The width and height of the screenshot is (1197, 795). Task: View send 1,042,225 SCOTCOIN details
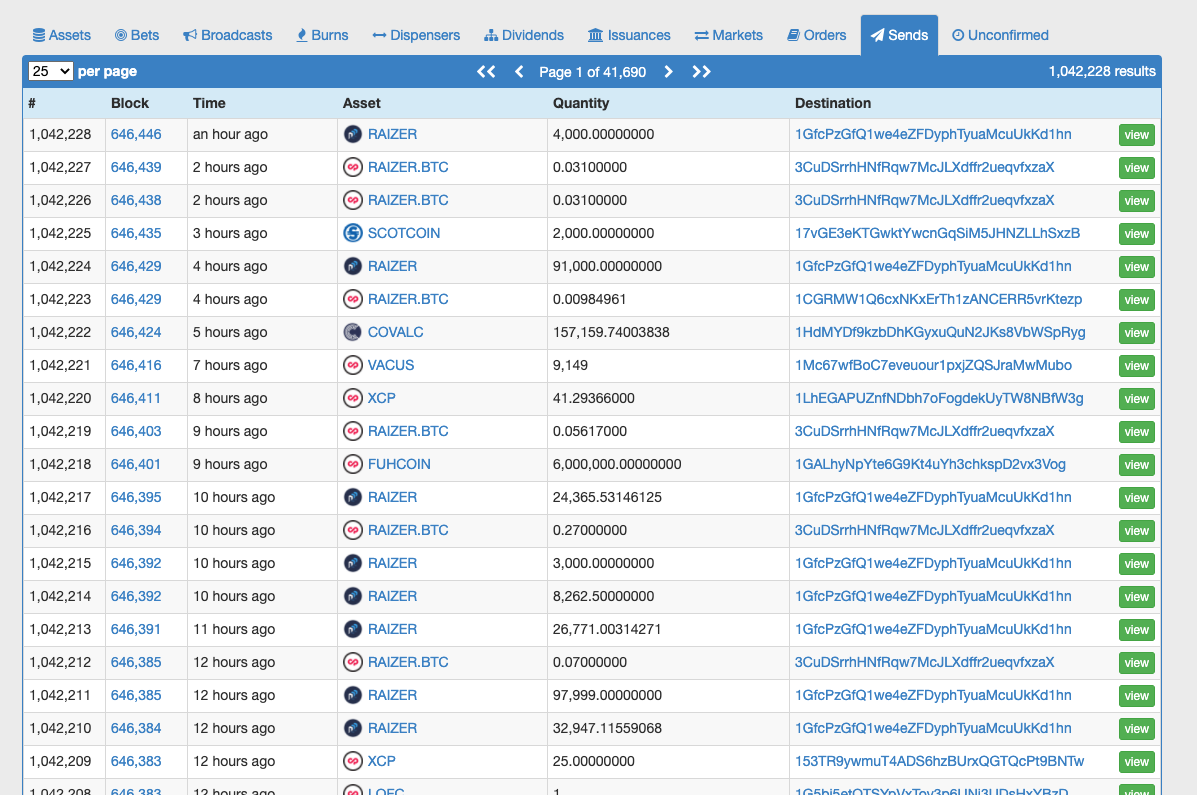(x=1136, y=234)
